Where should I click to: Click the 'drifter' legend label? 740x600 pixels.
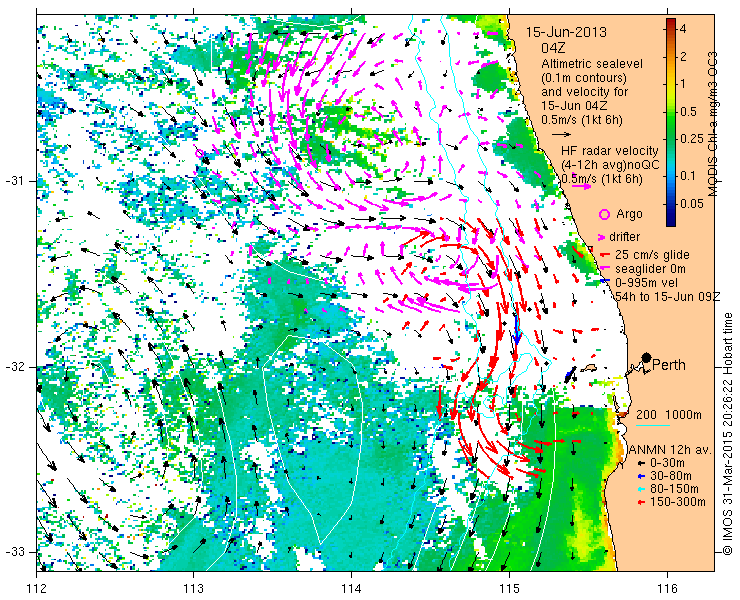click(x=624, y=237)
